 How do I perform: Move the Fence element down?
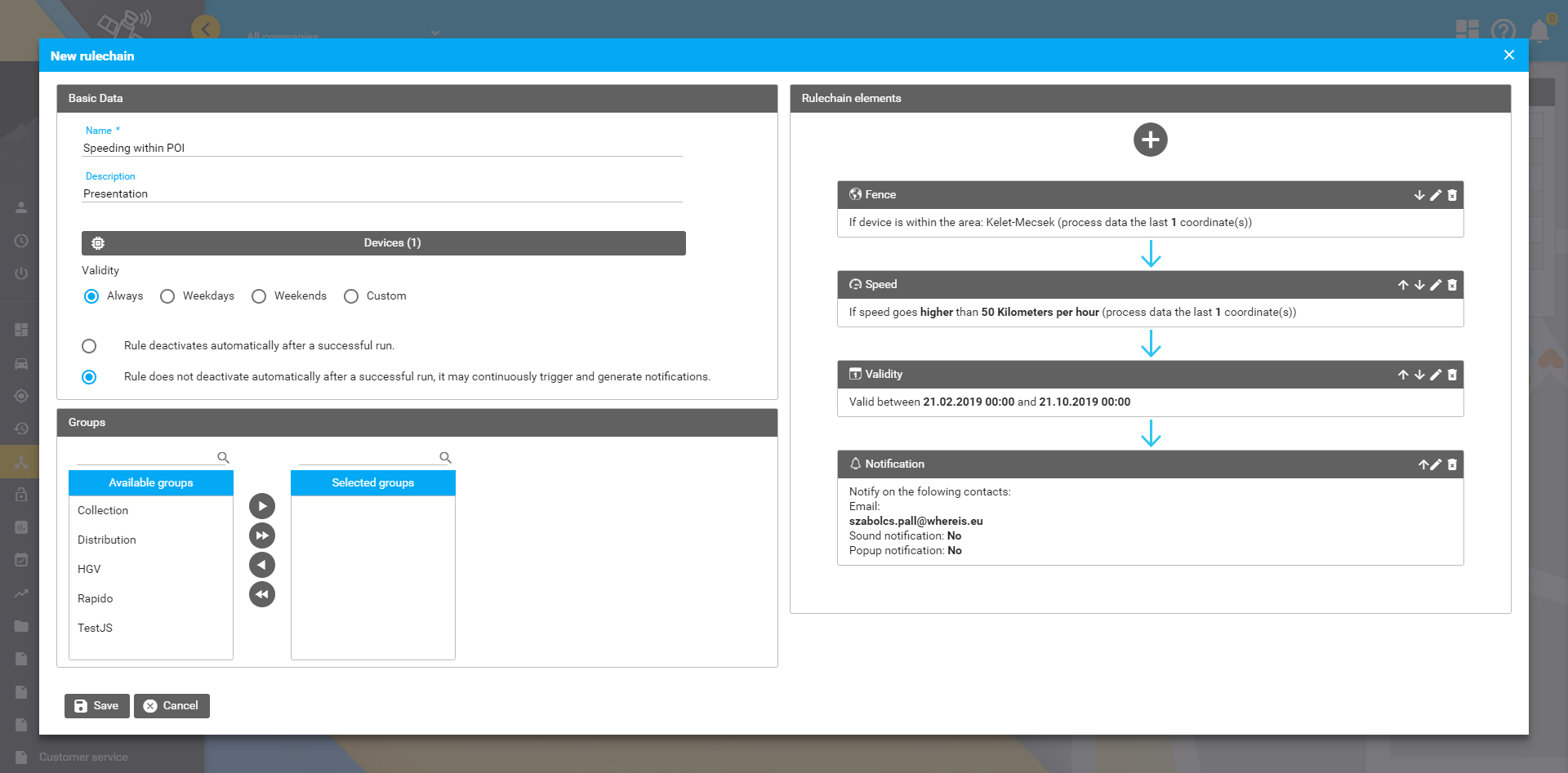[1419, 195]
